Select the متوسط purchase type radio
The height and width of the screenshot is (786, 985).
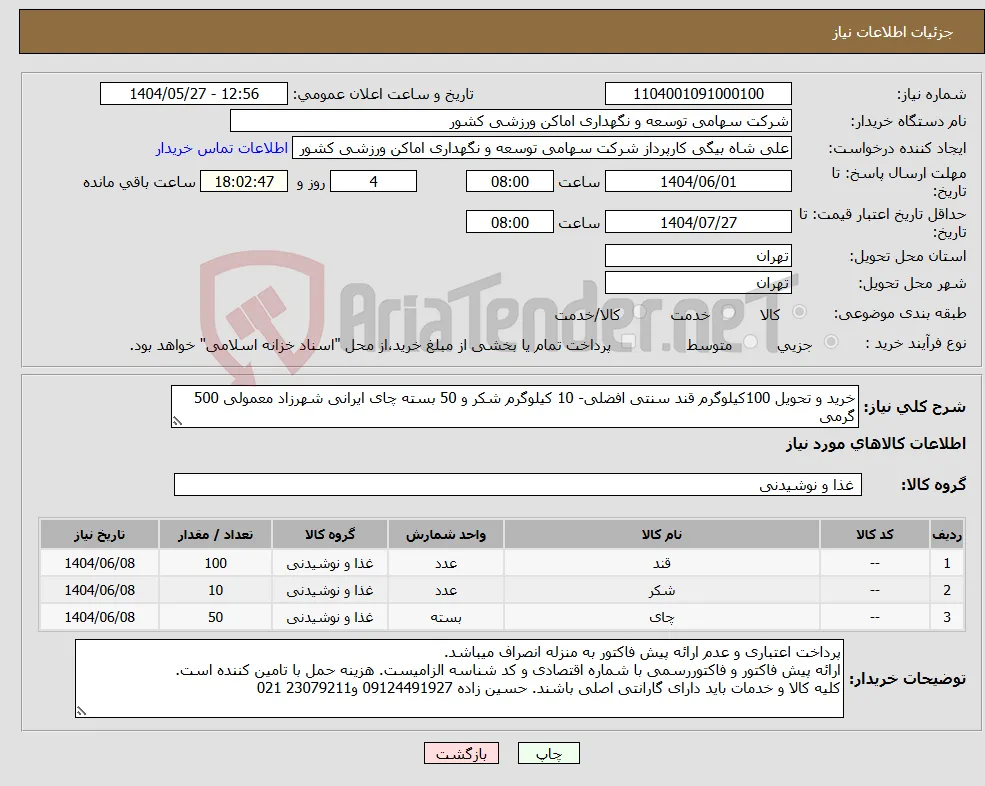click(x=751, y=342)
